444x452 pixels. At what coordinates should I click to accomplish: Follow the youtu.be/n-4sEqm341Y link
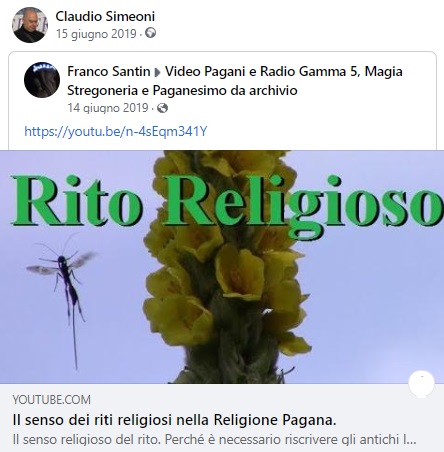click(x=116, y=131)
